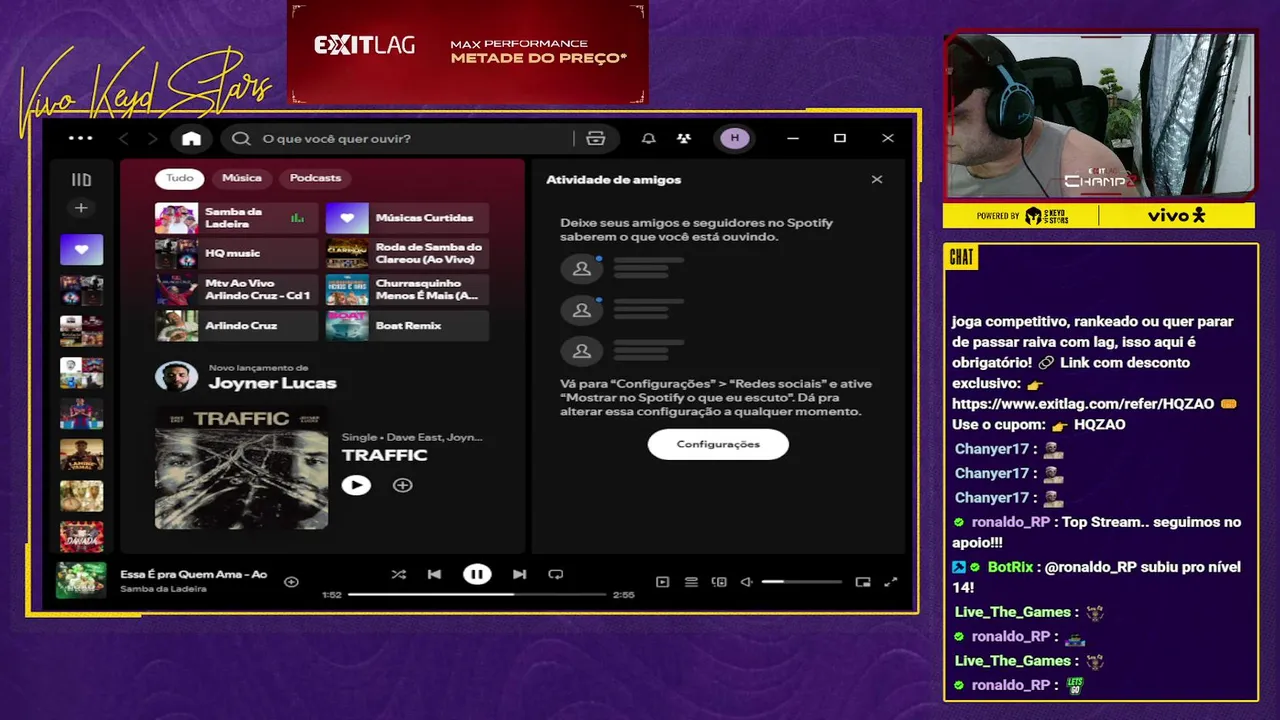
Task: Close the Atividade de amigos panel
Action: click(x=877, y=180)
